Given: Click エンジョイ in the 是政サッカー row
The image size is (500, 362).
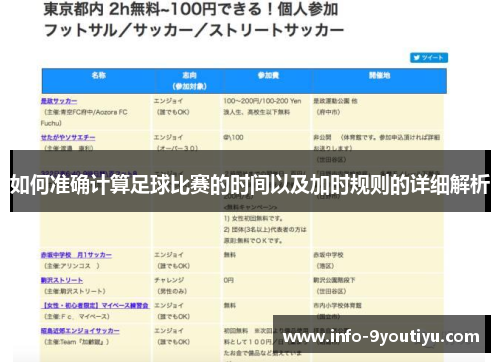Looking at the screenshot, I should tap(168, 101).
